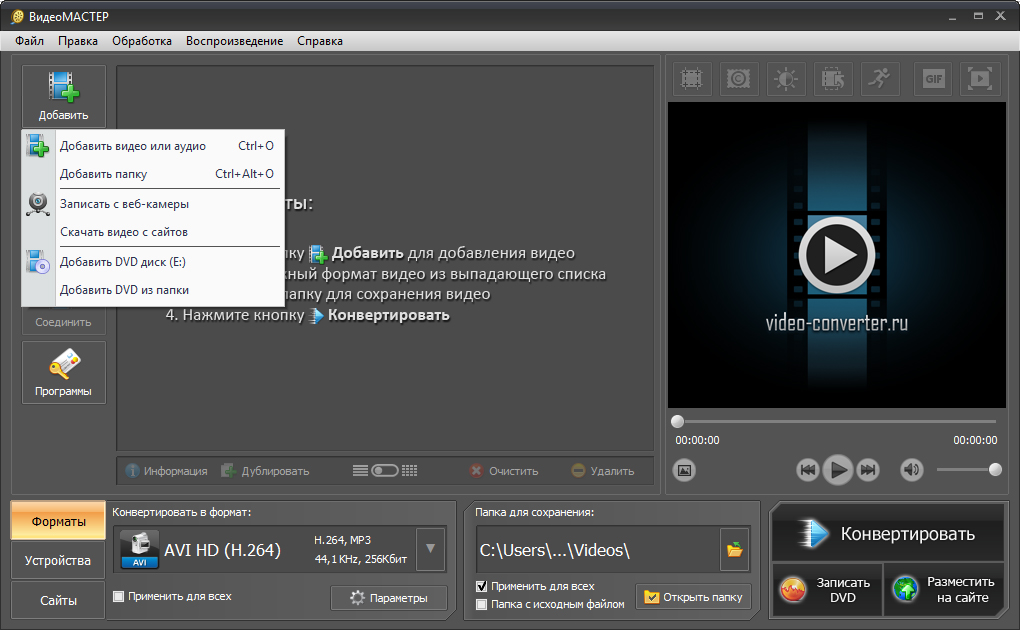Click the AVI format camera icon
This screenshot has width=1020, height=630.
click(139, 550)
